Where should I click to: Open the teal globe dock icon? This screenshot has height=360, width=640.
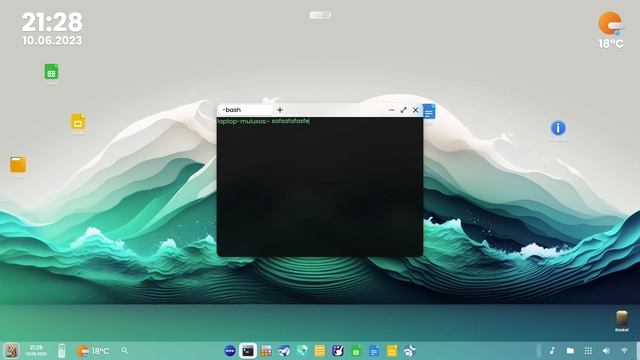(302, 351)
